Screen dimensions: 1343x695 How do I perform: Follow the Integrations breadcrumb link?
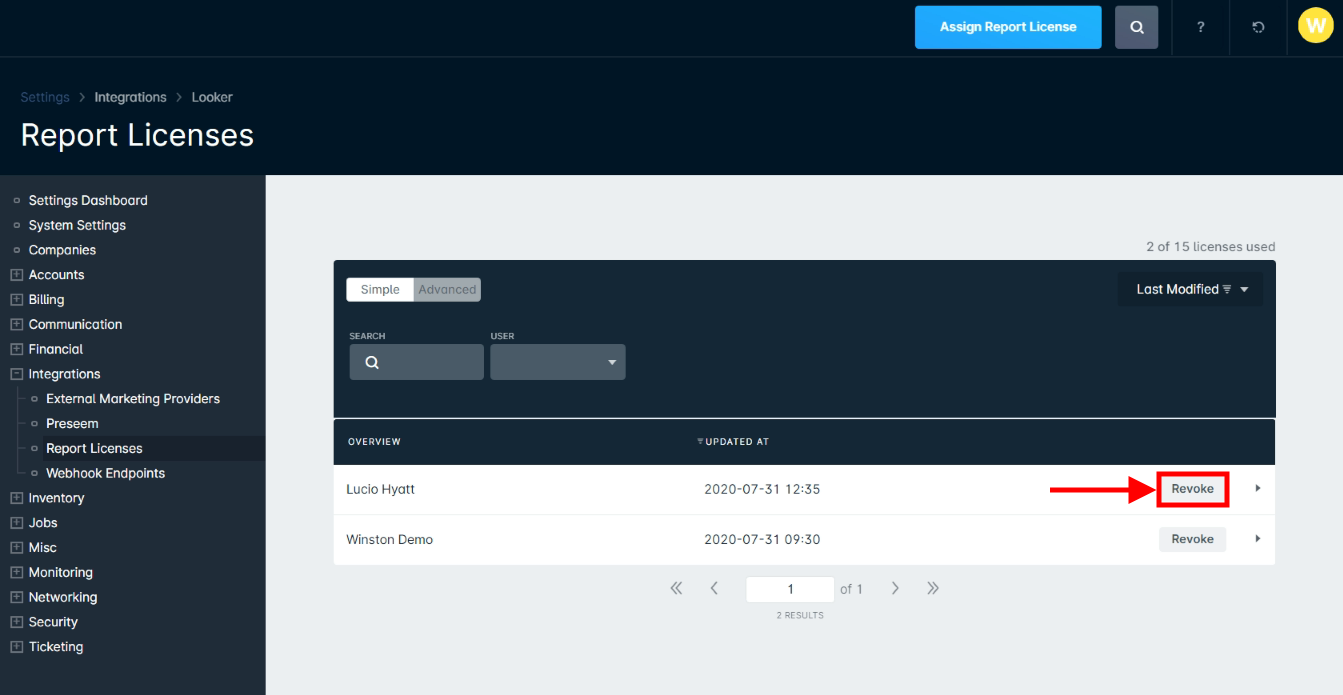tap(130, 97)
